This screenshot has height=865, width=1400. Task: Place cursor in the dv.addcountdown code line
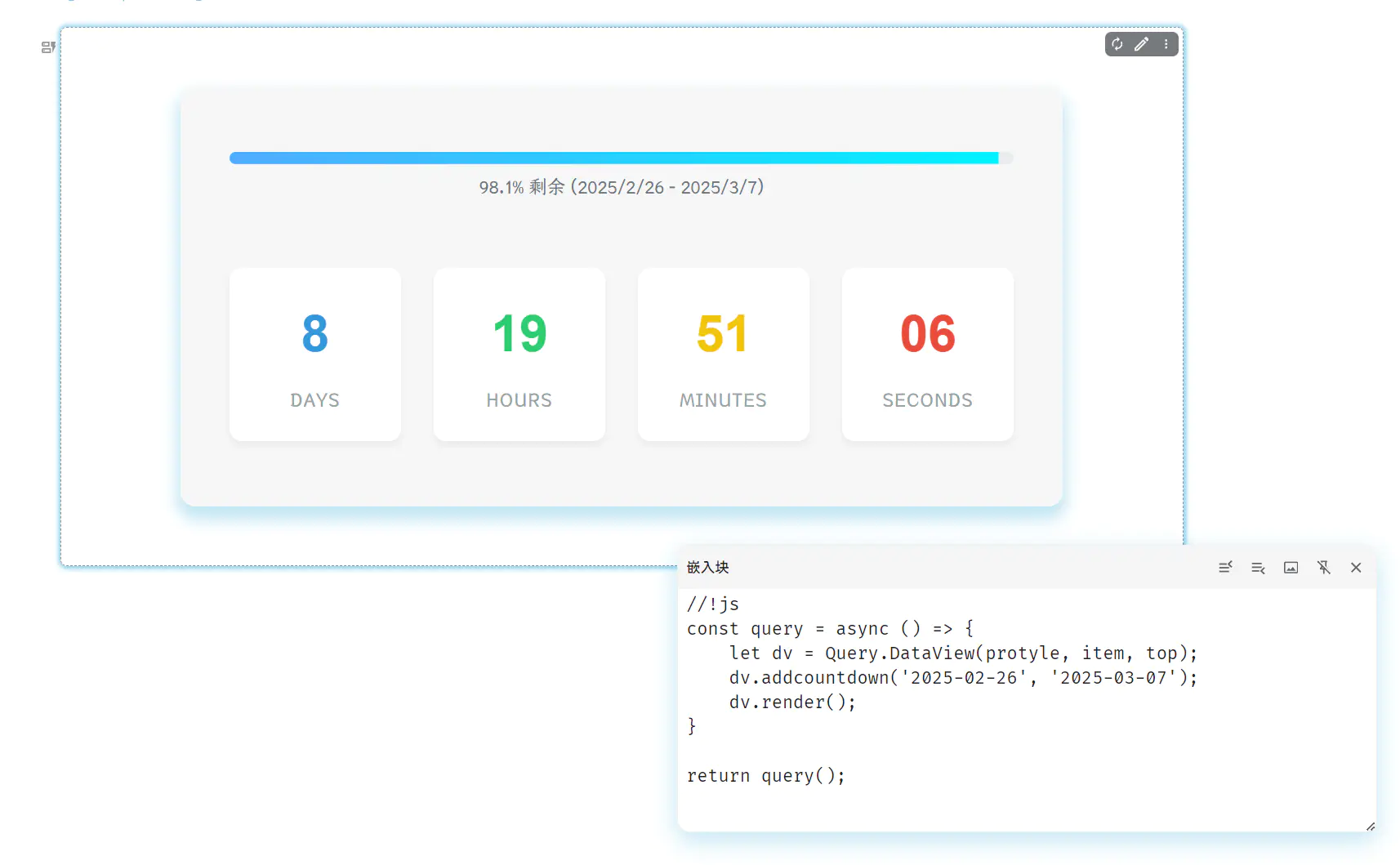964,678
